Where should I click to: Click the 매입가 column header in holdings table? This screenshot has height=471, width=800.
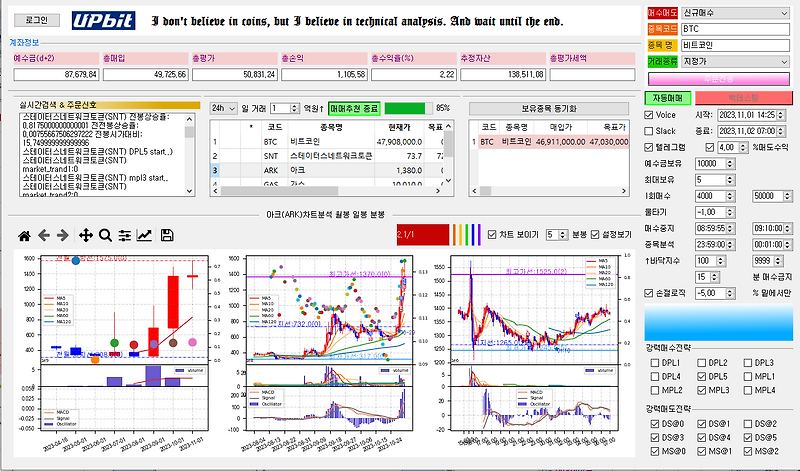[x=560, y=127]
